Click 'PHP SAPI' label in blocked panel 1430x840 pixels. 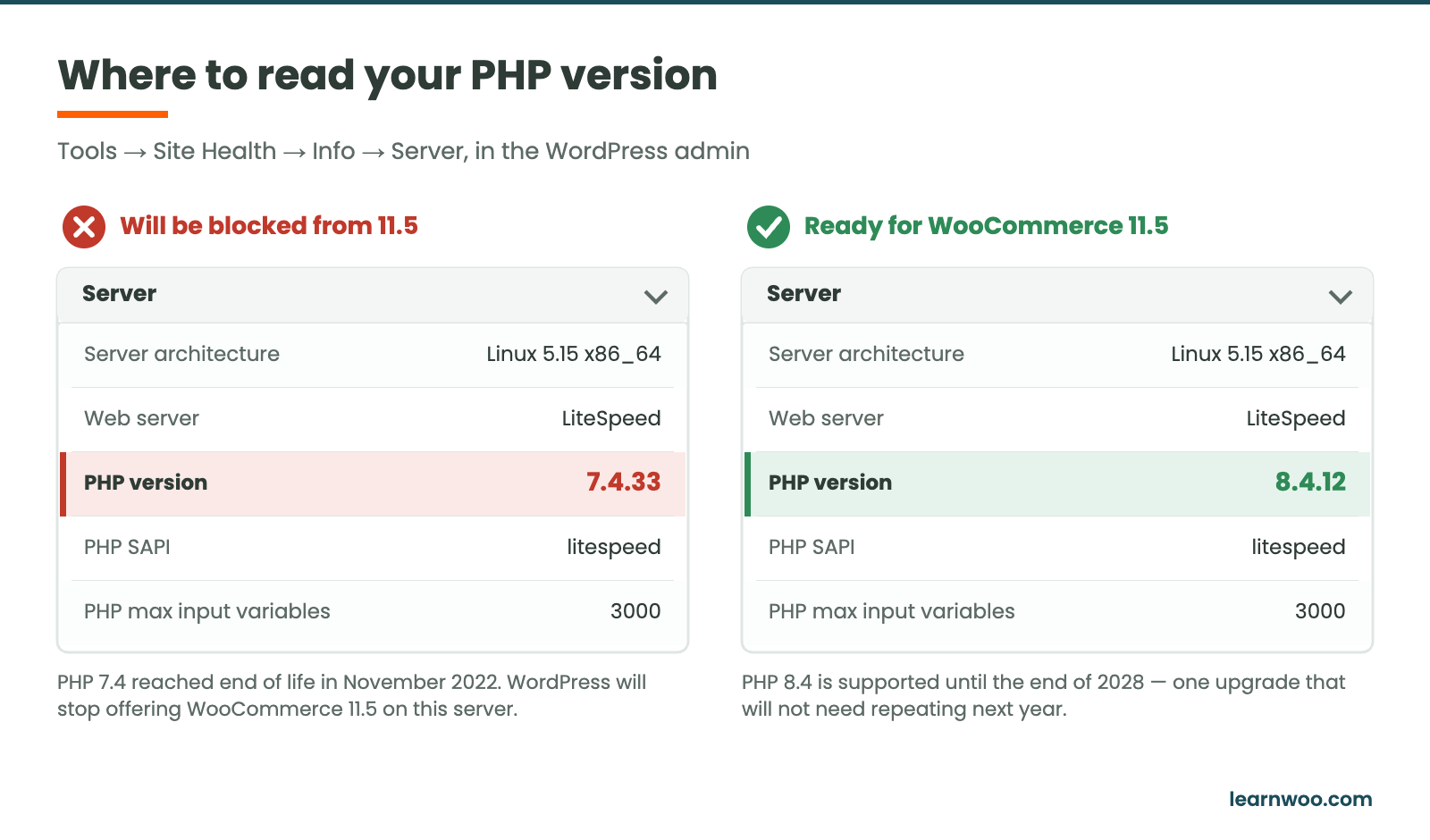click(x=127, y=547)
